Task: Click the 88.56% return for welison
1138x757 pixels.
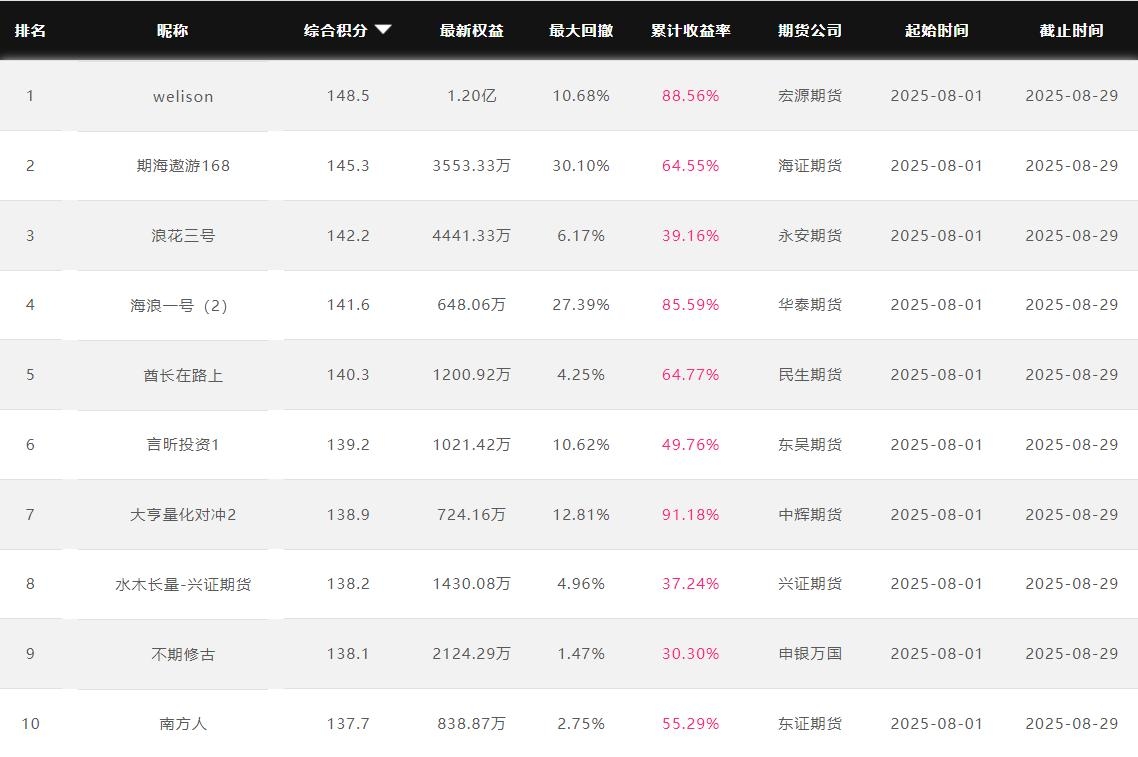Action: click(x=690, y=96)
